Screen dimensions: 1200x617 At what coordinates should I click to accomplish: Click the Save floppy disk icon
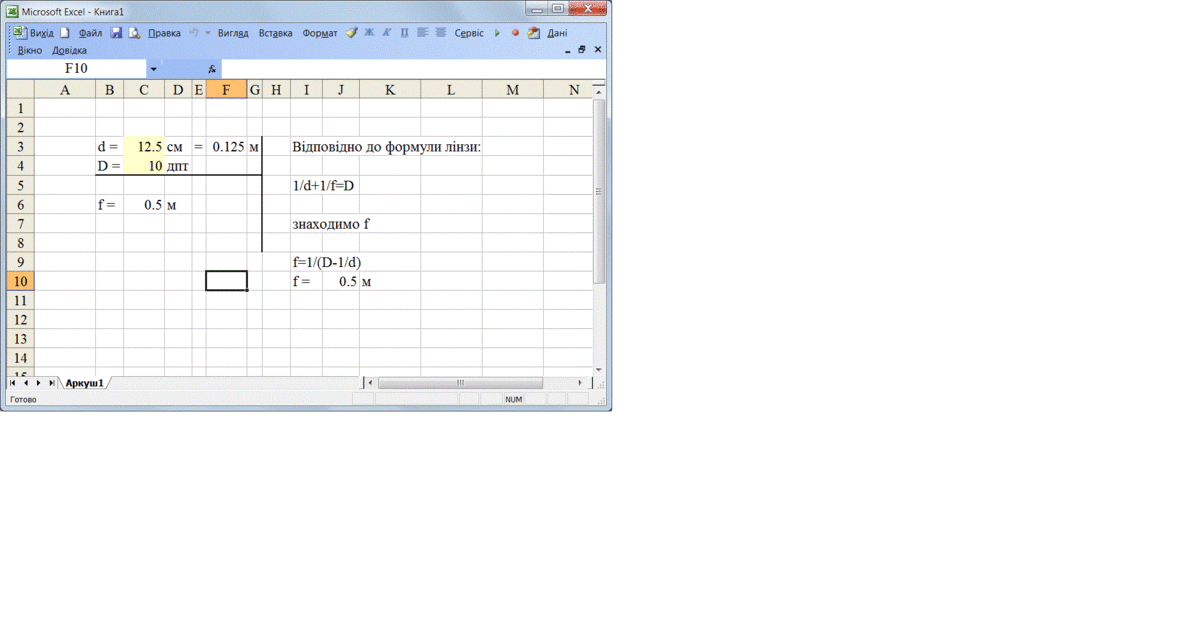116,33
